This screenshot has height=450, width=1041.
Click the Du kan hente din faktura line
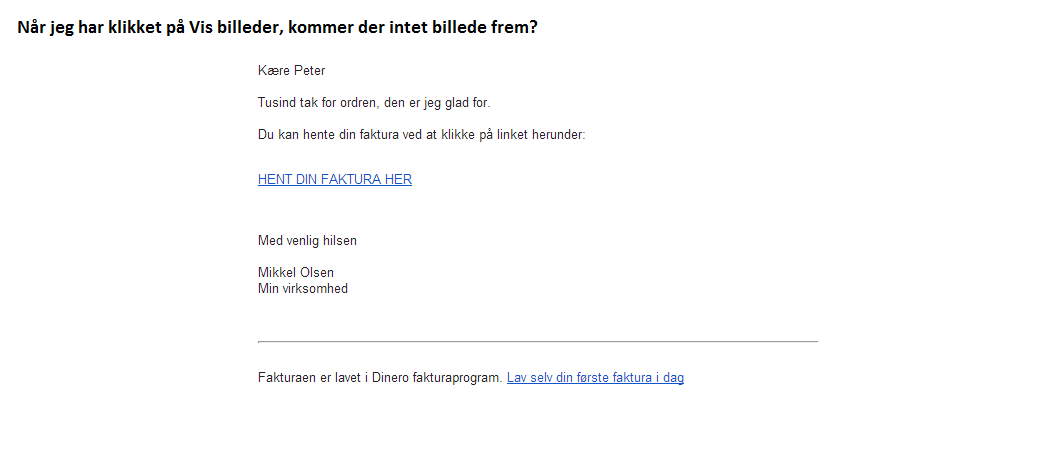422,135
